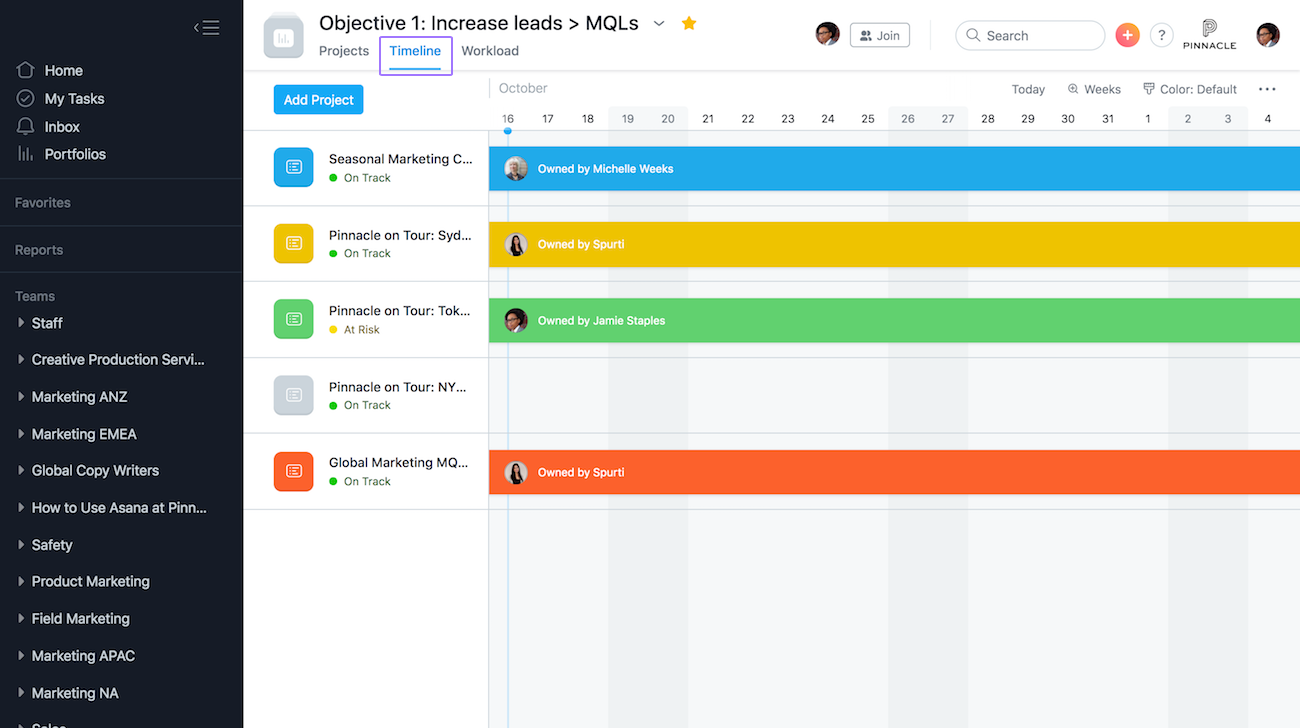
Task: Jump to Today on the timeline
Action: 1028,89
